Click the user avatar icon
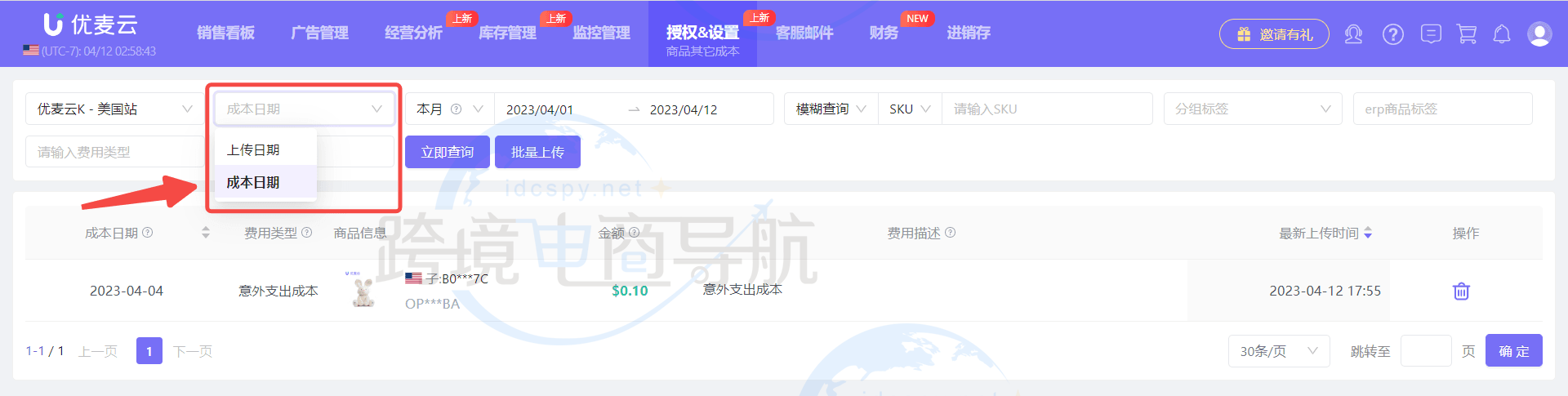Screen dimensions: 1568x396 click(x=1539, y=34)
